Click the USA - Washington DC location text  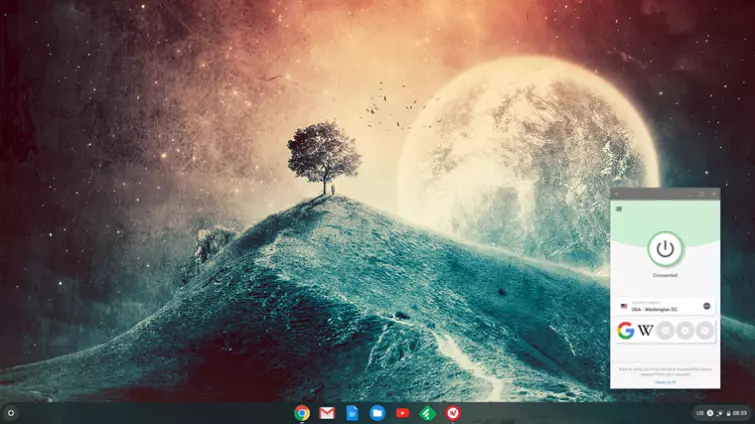[654, 309]
